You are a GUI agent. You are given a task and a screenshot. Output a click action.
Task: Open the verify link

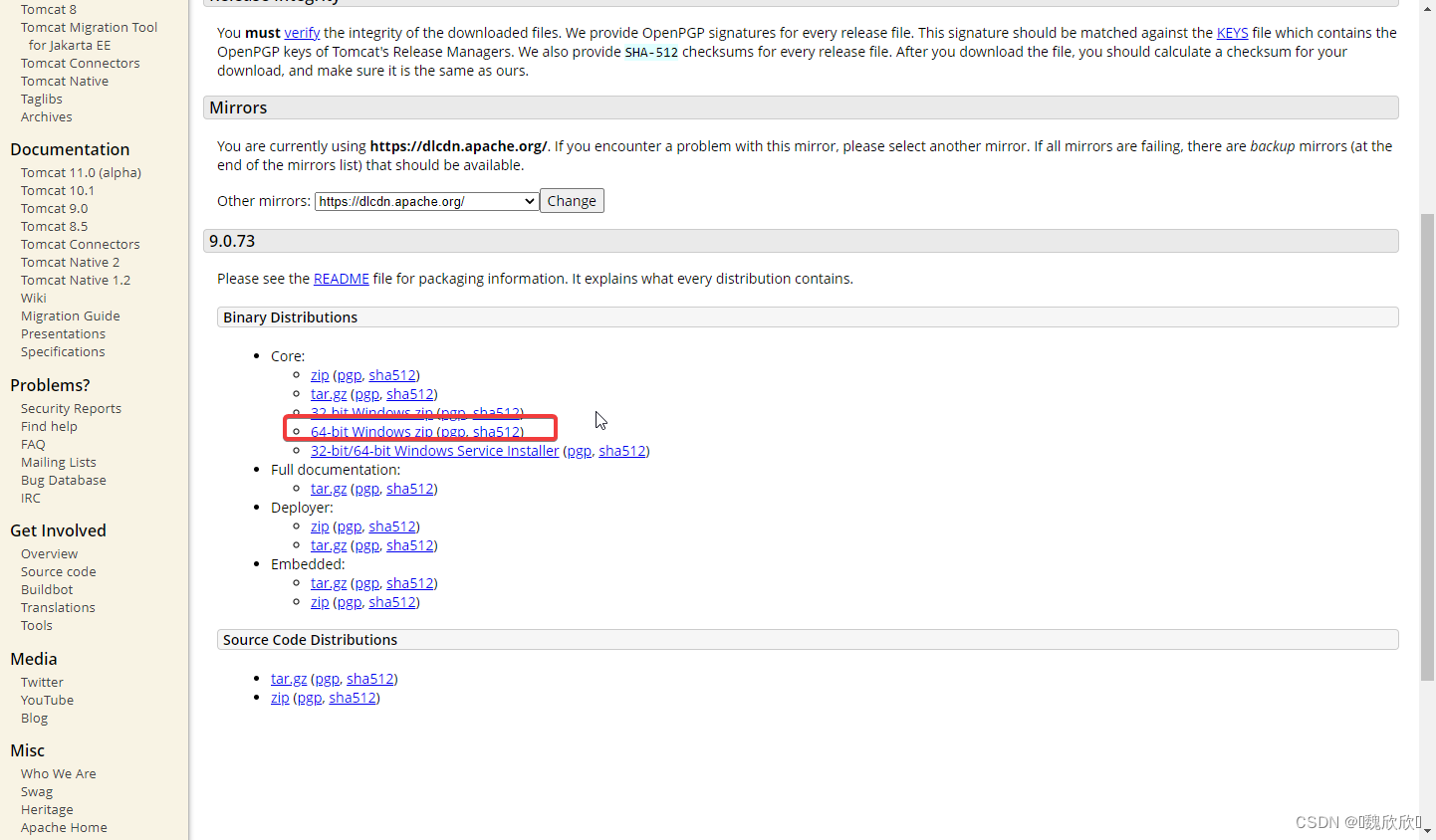(302, 33)
